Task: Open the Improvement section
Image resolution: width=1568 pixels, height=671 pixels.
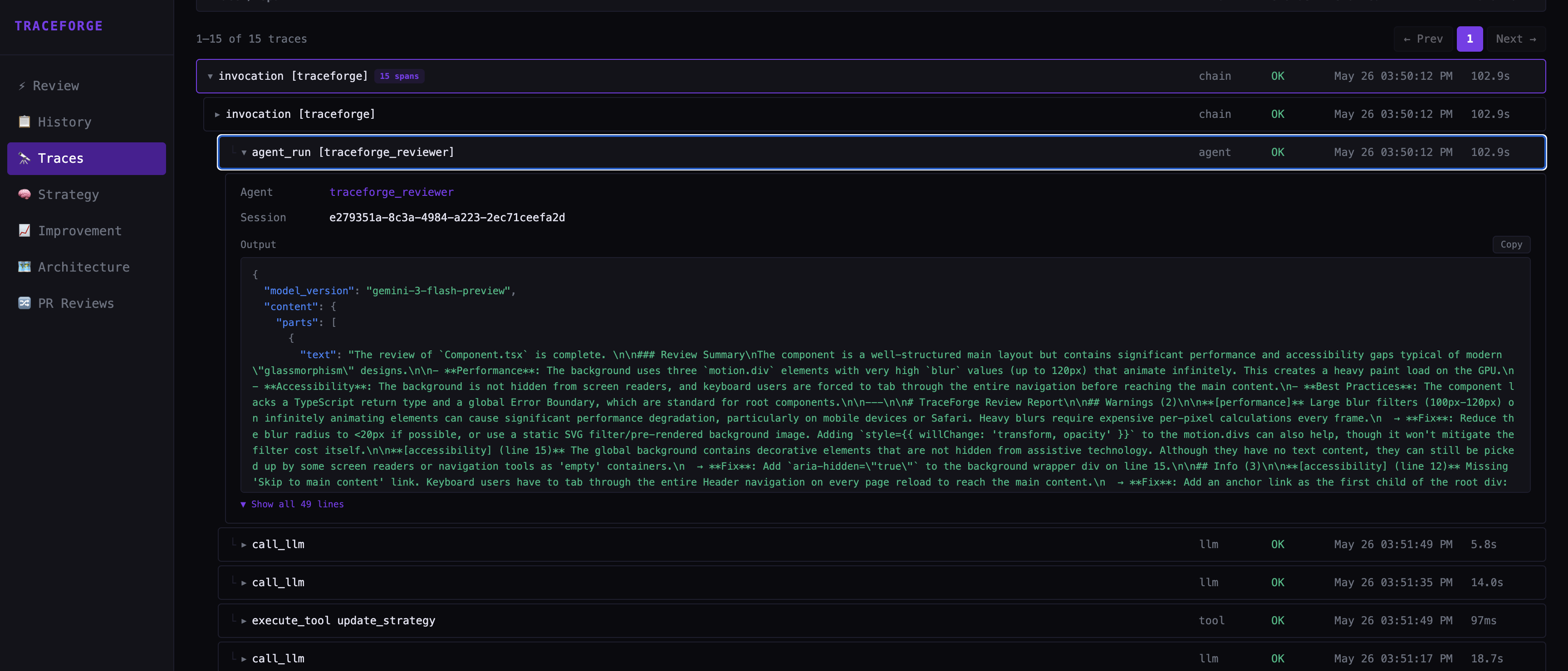Action: pyautogui.click(x=87, y=231)
